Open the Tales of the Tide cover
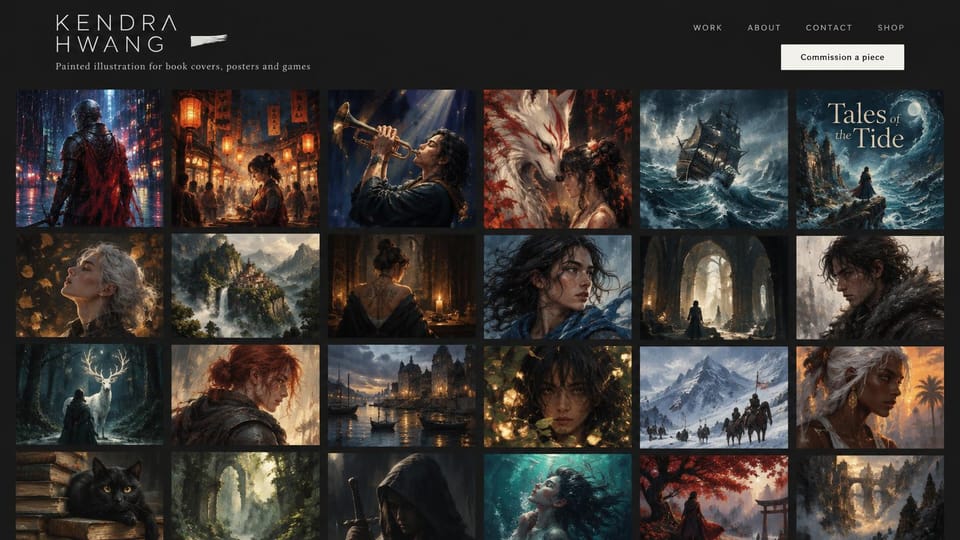Viewport: 960px width, 540px height. pos(870,159)
